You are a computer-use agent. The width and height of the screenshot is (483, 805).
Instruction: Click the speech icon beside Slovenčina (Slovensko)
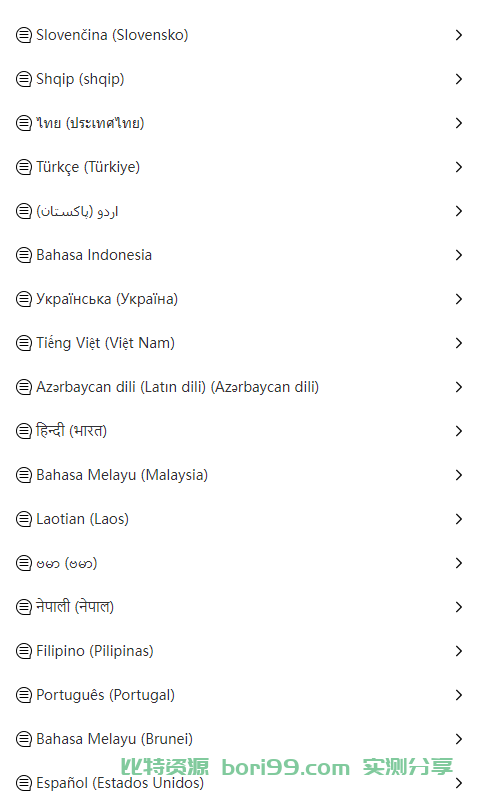pos(24,35)
